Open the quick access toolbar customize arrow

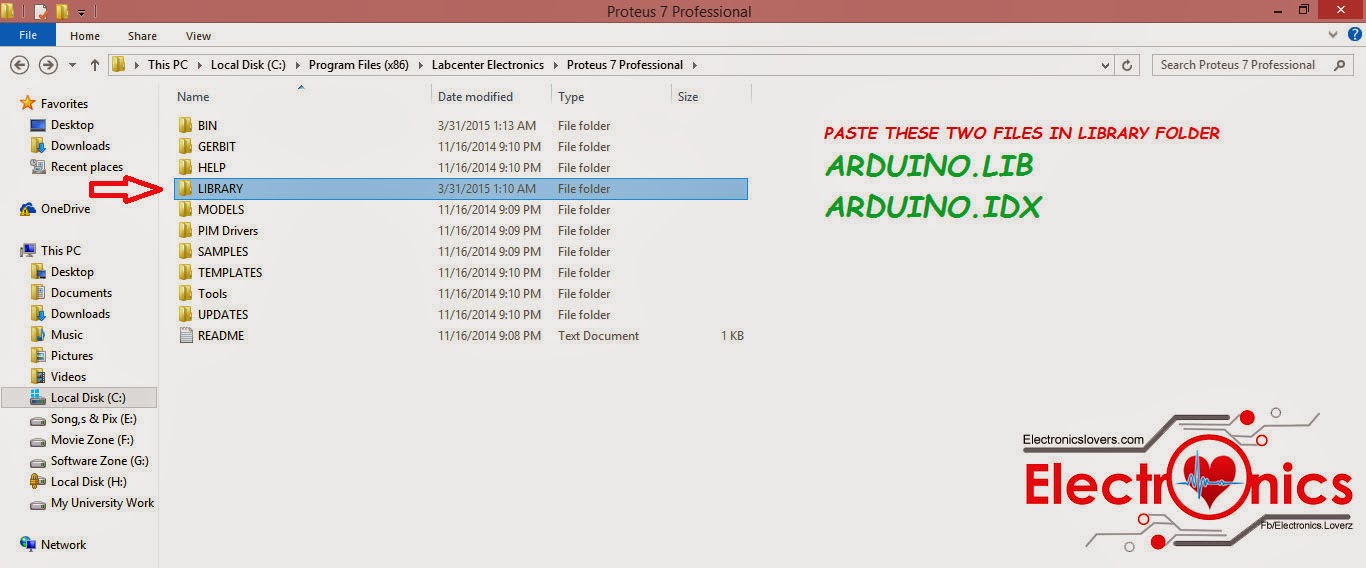(81, 13)
